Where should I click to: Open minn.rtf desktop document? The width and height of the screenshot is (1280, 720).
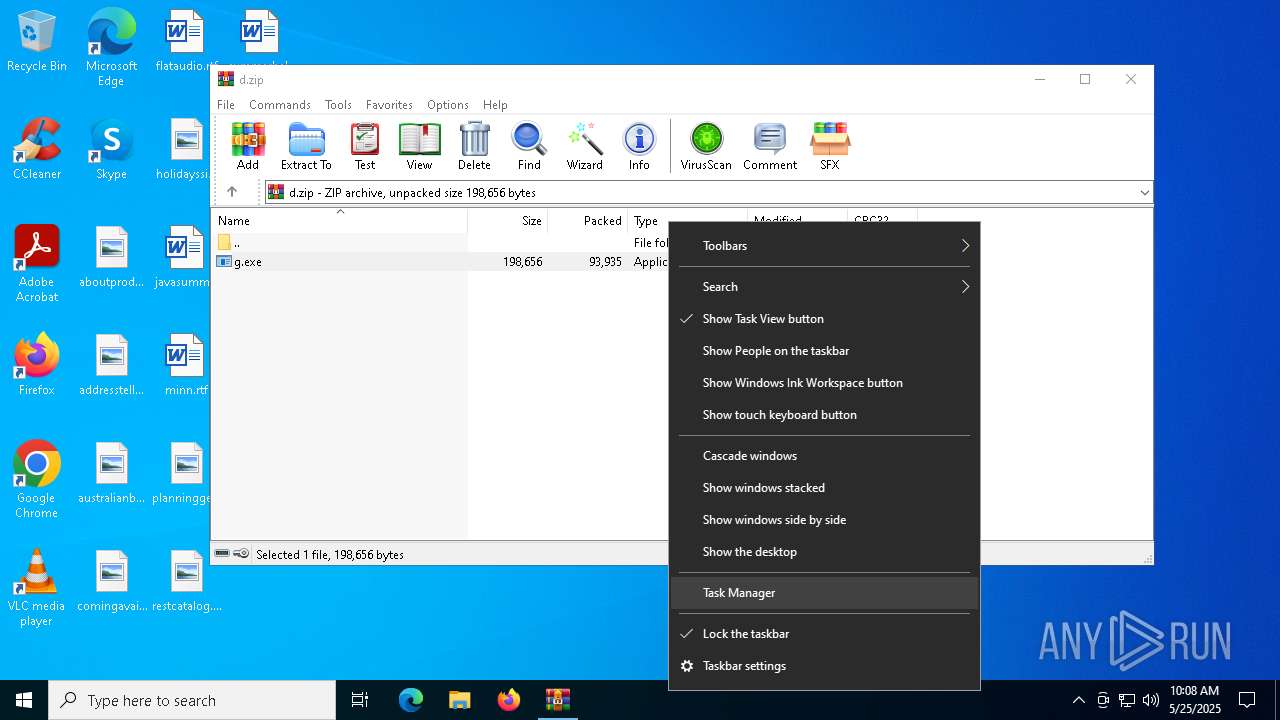[186, 365]
